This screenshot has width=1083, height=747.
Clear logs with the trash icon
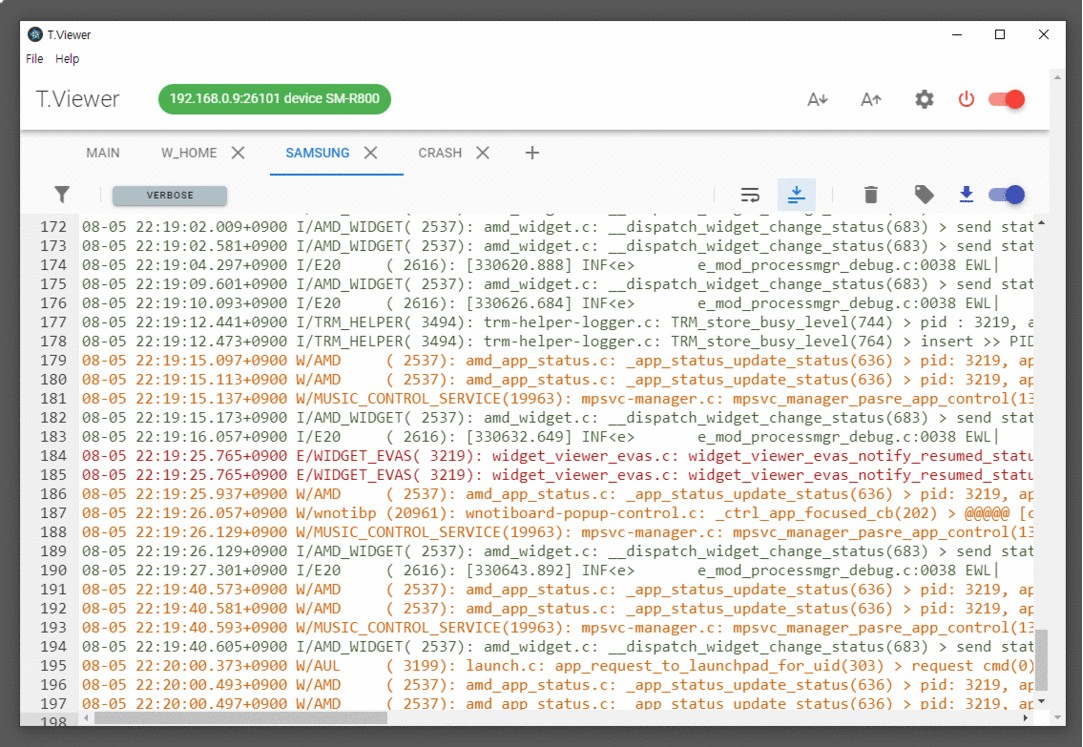(x=871, y=195)
